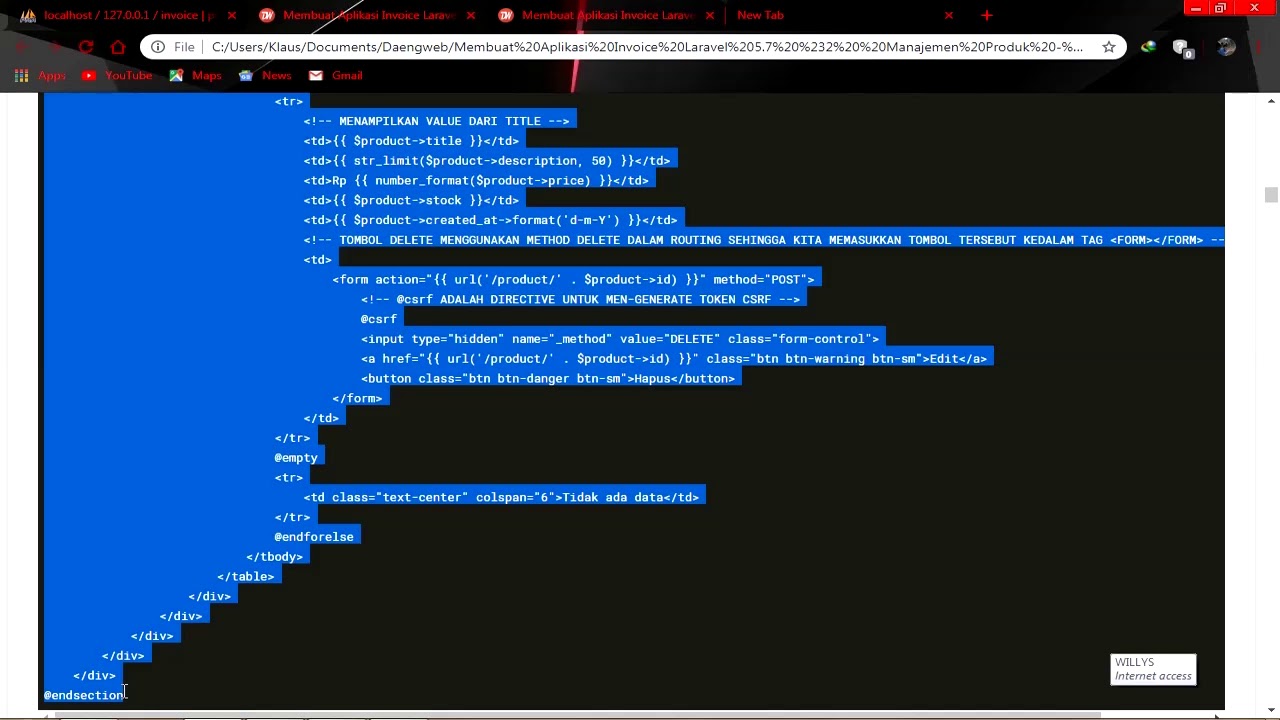
Task: Click the WILLYS Internet access notification
Action: 1153,669
